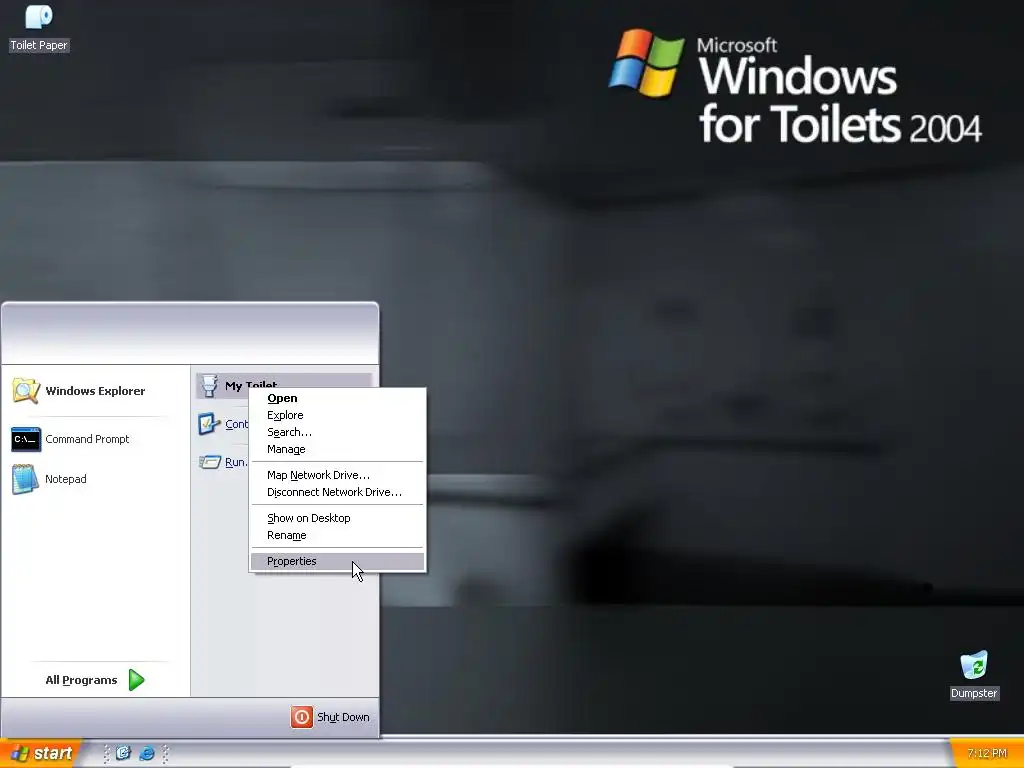Click the Notepad icon in Start menu

coord(25,479)
